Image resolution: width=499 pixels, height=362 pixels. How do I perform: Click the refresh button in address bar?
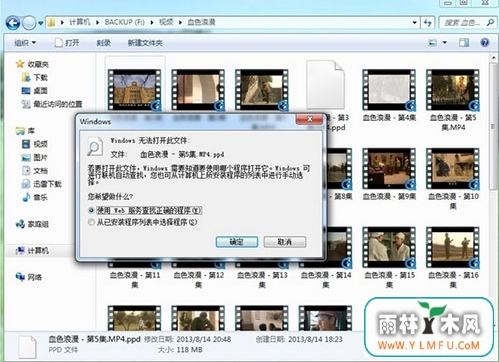428,23
